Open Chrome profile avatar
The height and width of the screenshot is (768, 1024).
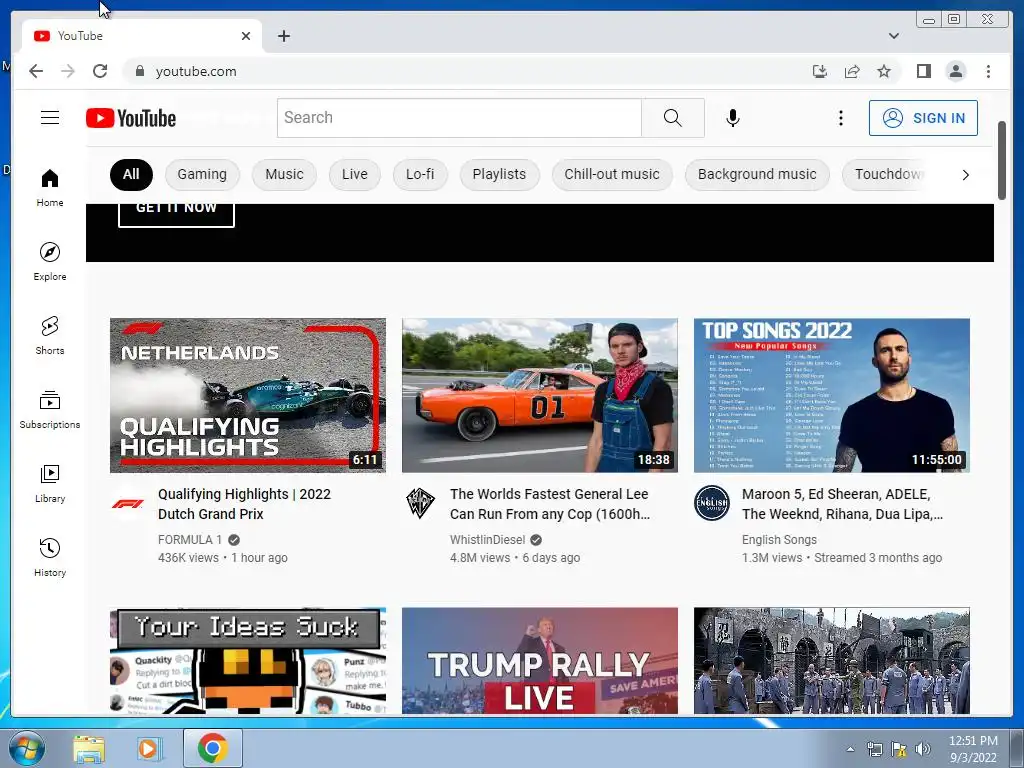click(x=955, y=71)
